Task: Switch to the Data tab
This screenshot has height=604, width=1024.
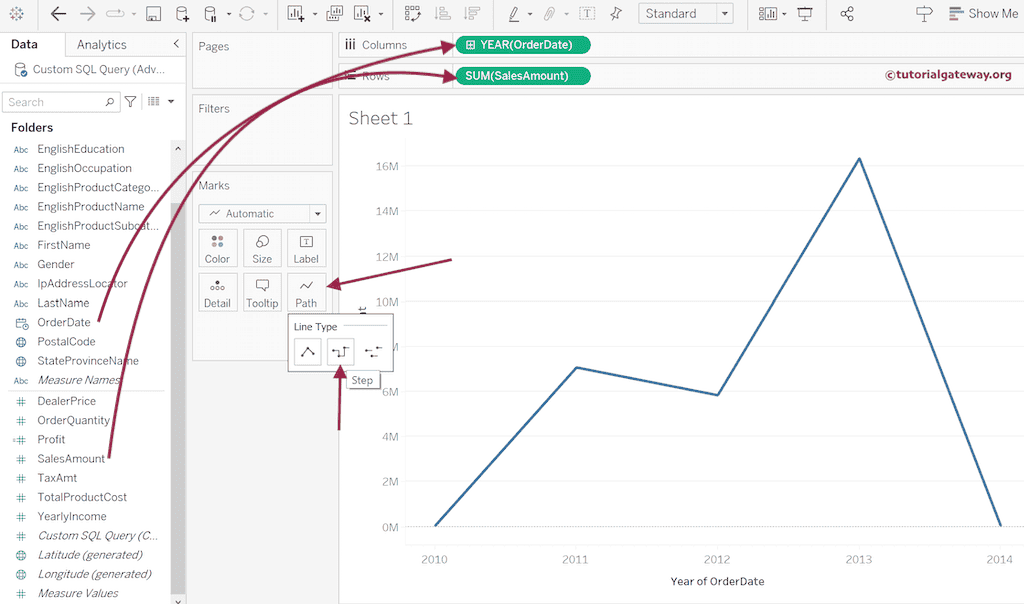Action: tap(24, 44)
